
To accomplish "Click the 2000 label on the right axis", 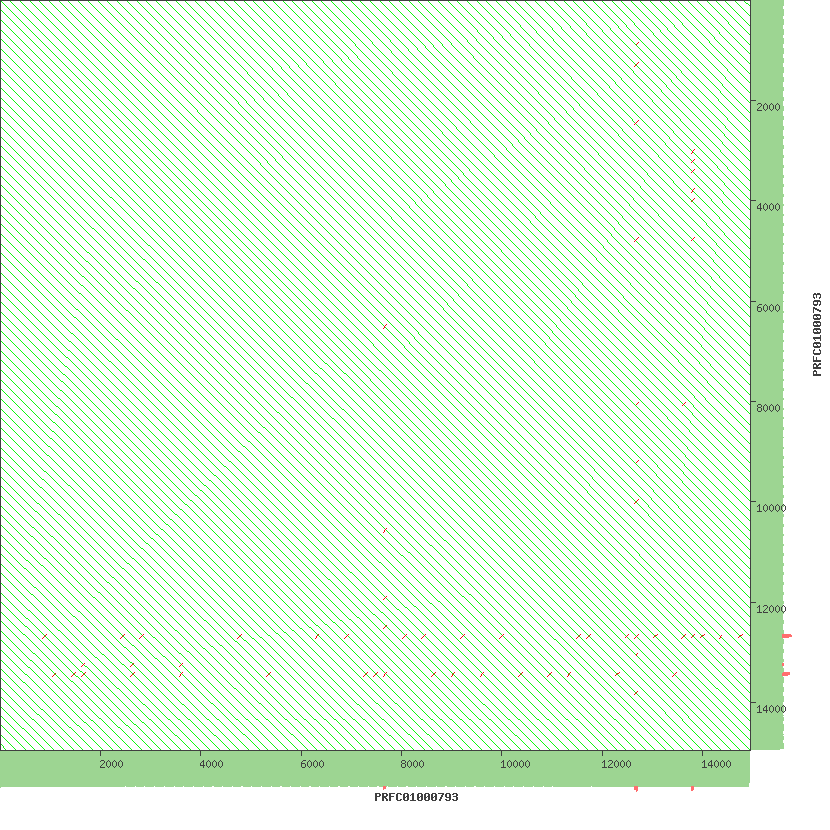I will pyautogui.click(x=769, y=107).
